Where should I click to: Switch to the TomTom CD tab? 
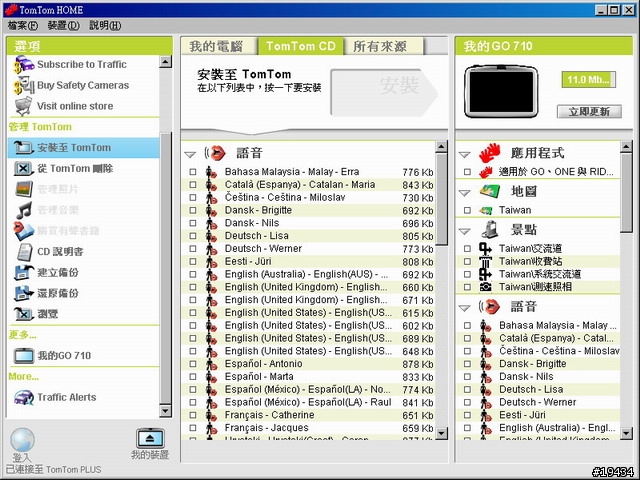point(301,46)
